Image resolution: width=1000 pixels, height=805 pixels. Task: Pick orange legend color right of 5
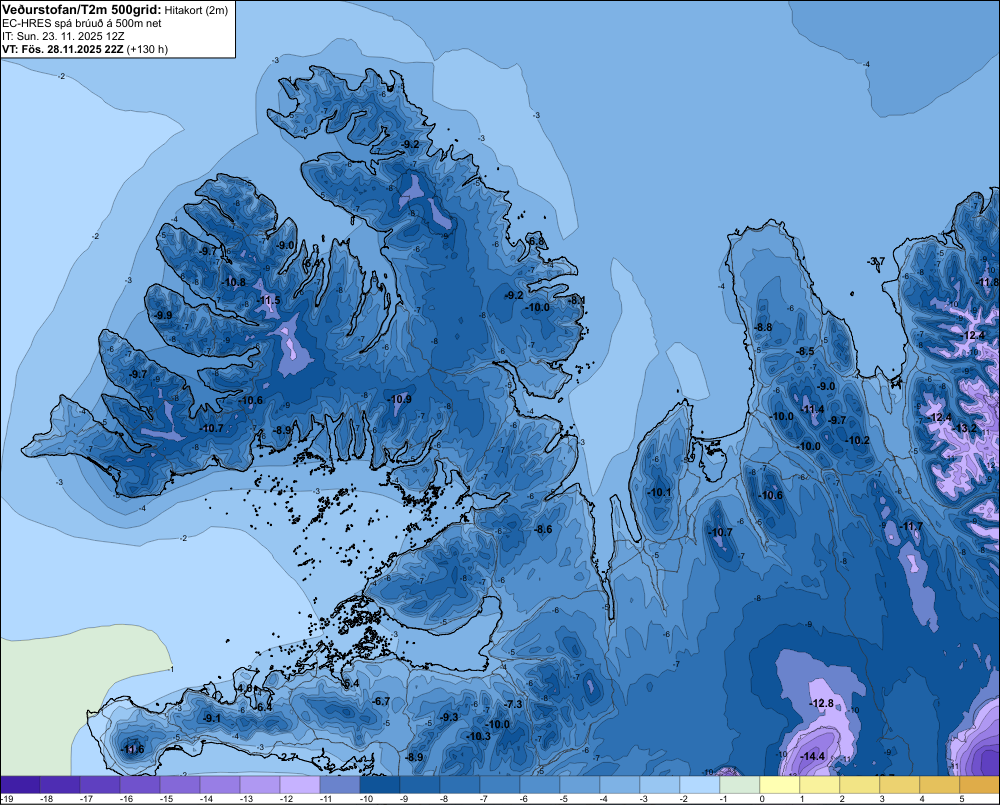click(x=979, y=785)
